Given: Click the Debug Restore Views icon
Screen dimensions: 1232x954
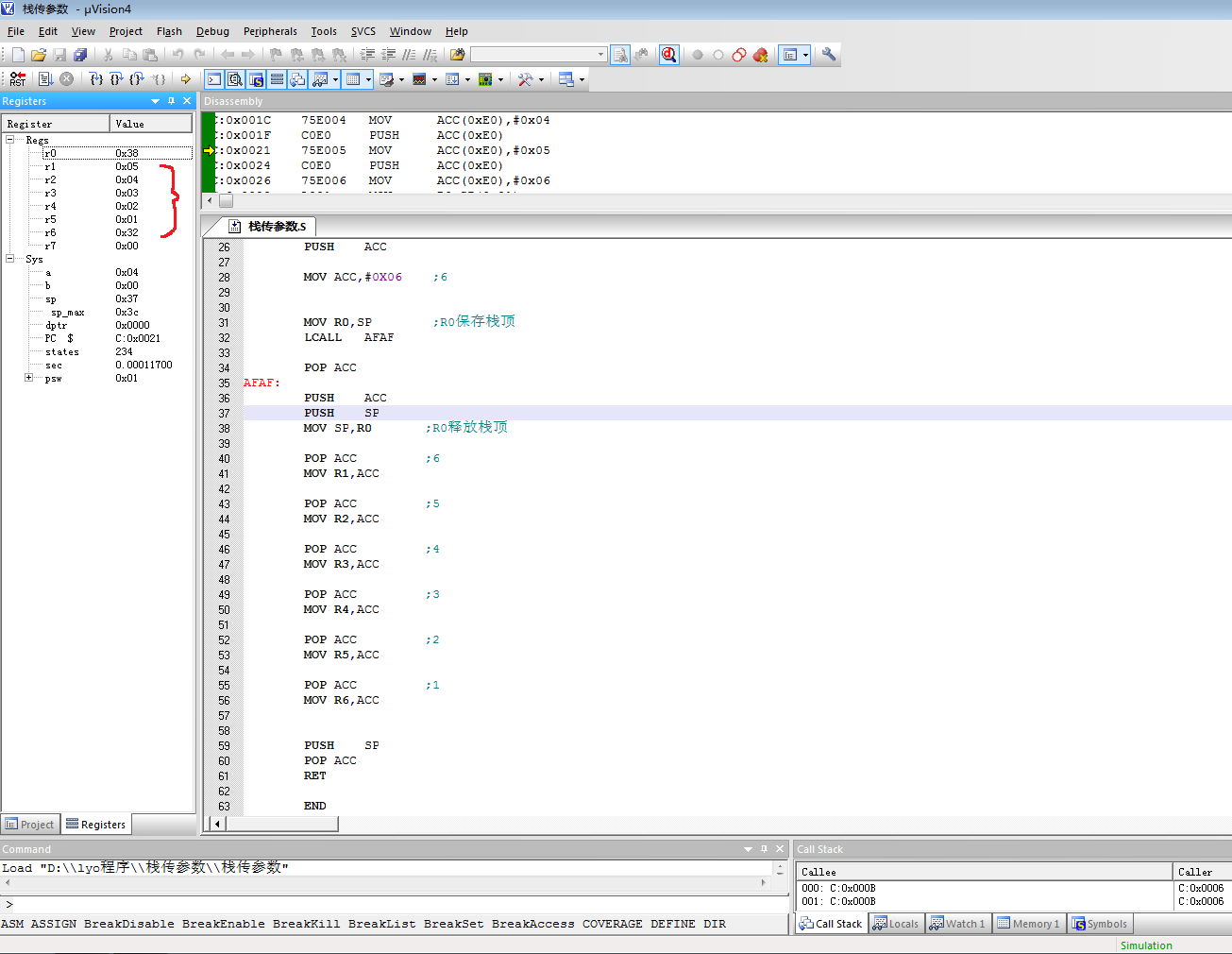Looking at the screenshot, I should pos(566,79).
